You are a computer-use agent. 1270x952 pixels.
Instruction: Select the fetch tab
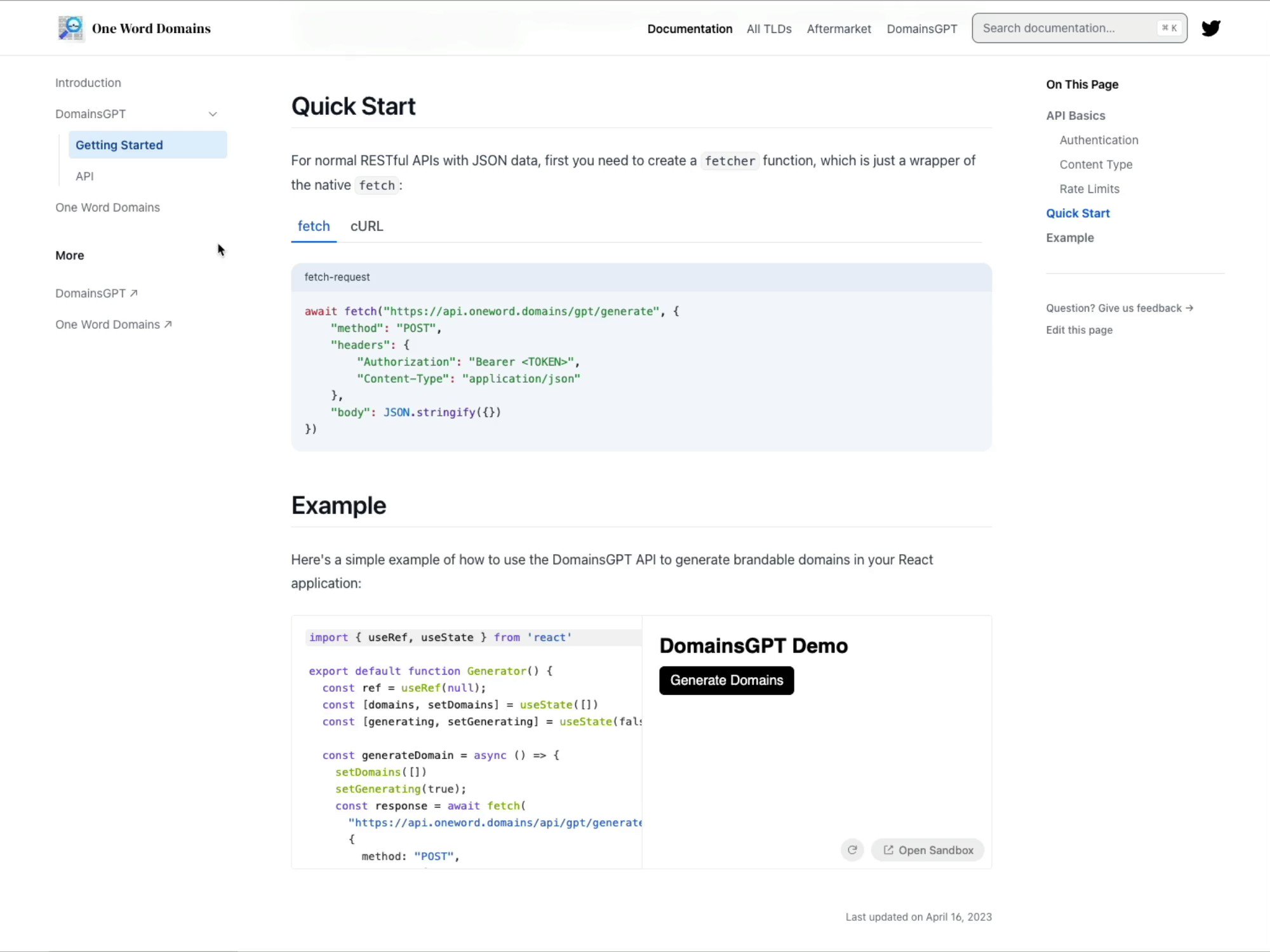[x=314, y=227]
